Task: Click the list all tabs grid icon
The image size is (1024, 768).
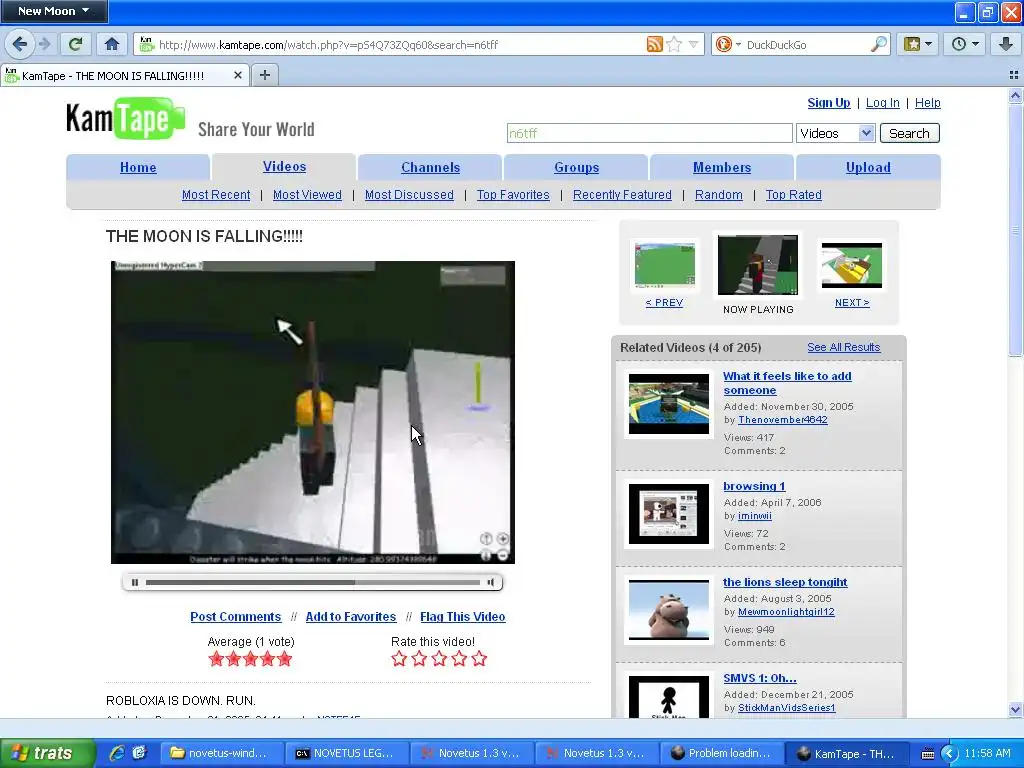Action: click(x=1014, y=75)
